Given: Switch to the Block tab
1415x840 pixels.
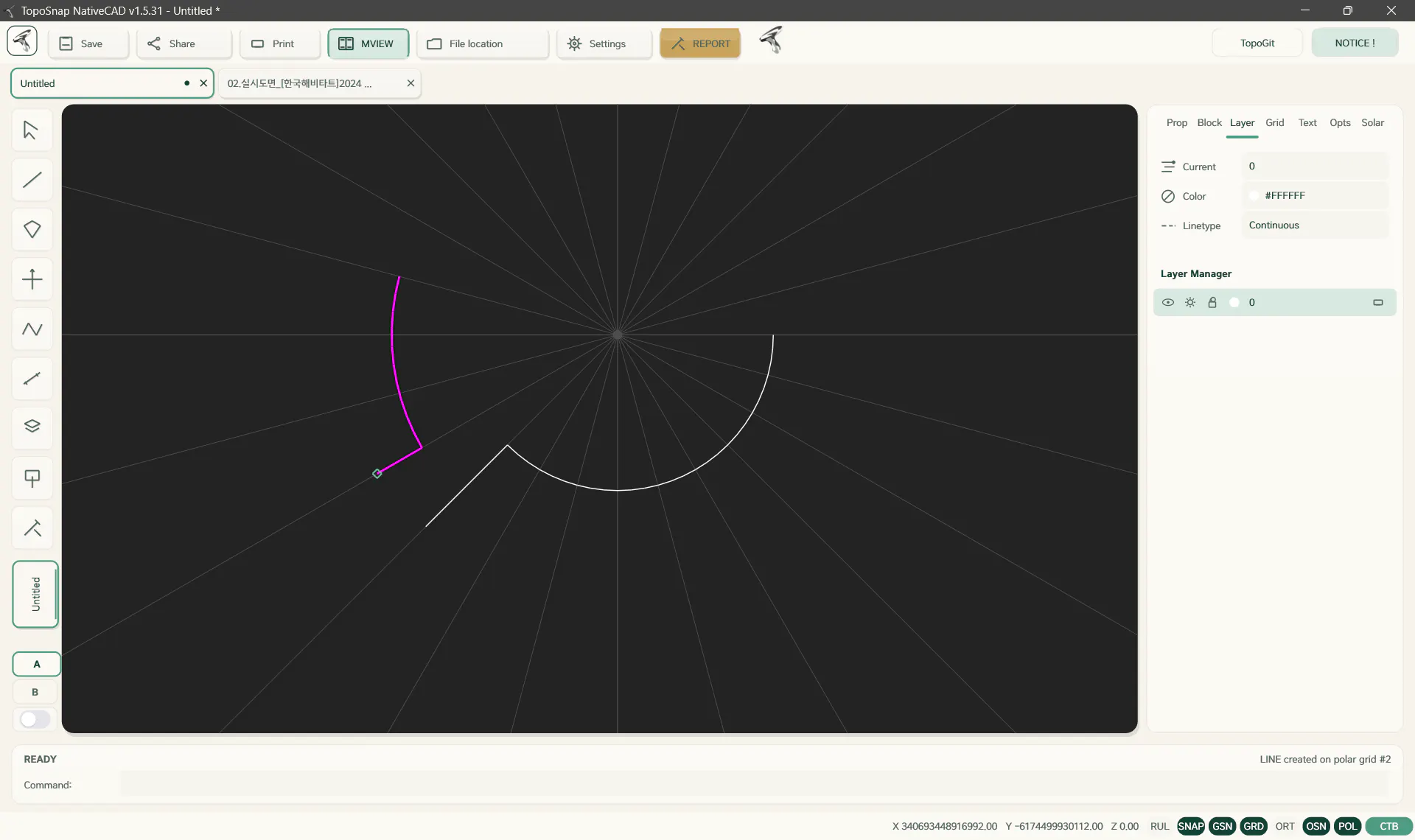Looking at the screenshot, I should (x=1209, y=123).
